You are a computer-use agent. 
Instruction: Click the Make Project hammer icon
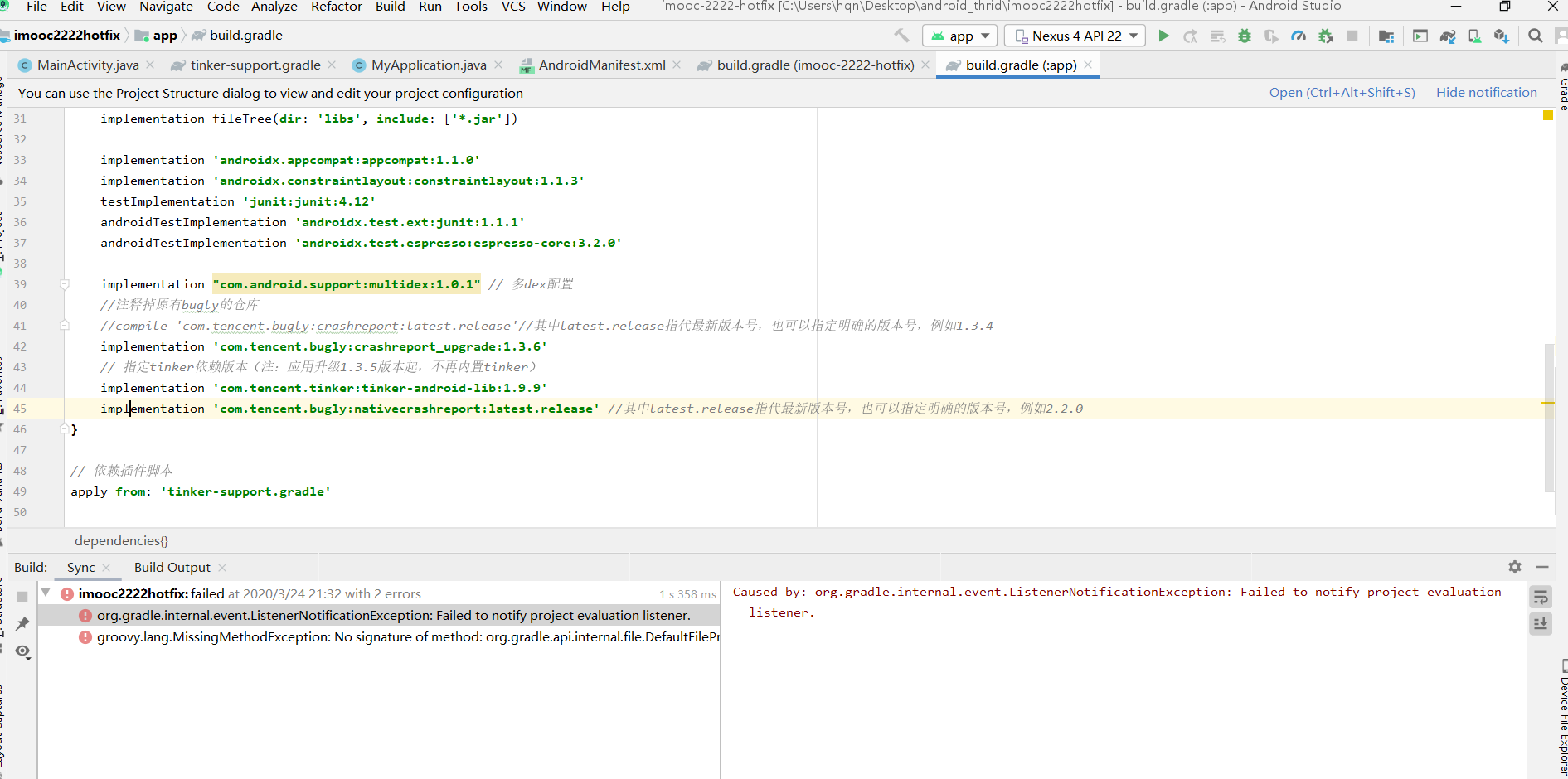901,36
